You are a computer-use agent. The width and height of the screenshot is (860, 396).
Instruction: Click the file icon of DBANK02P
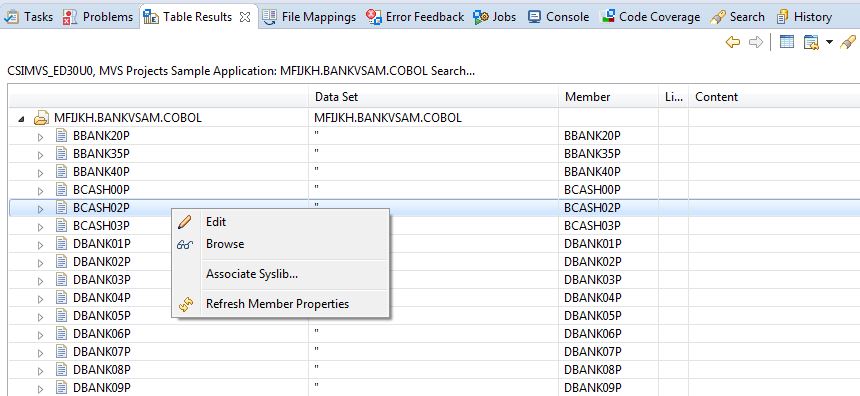click(x=62, y=262)
